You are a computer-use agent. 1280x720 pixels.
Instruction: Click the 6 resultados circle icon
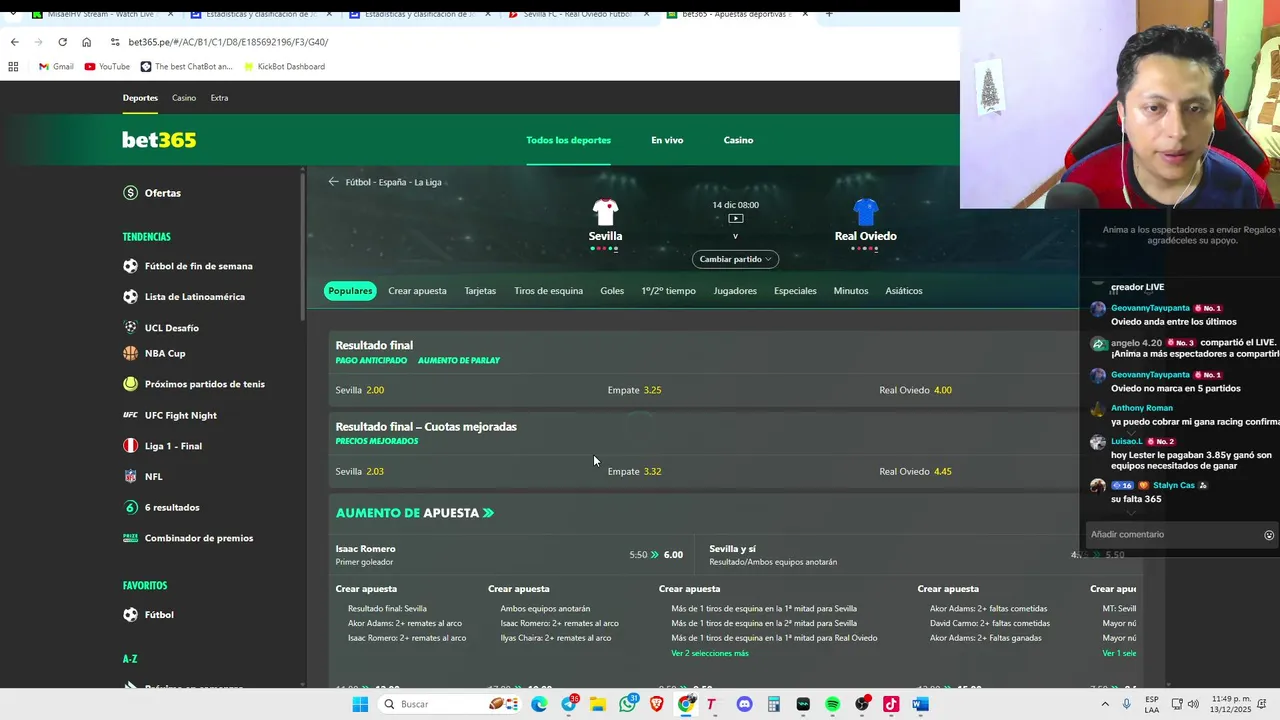pos(130,507)
